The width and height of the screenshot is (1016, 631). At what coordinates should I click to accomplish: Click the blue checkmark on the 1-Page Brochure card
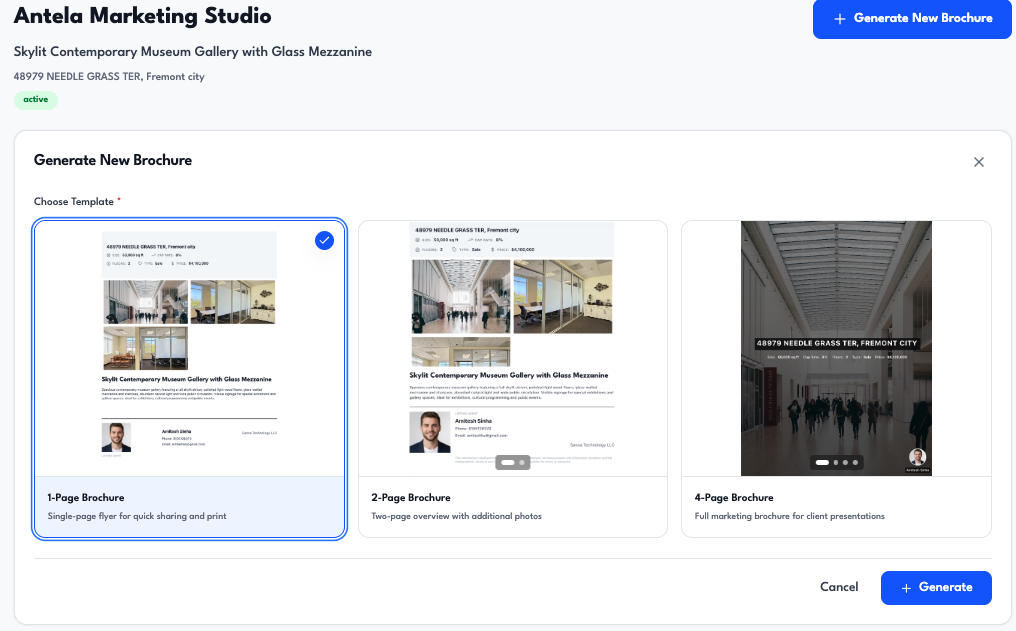point(324,240)
